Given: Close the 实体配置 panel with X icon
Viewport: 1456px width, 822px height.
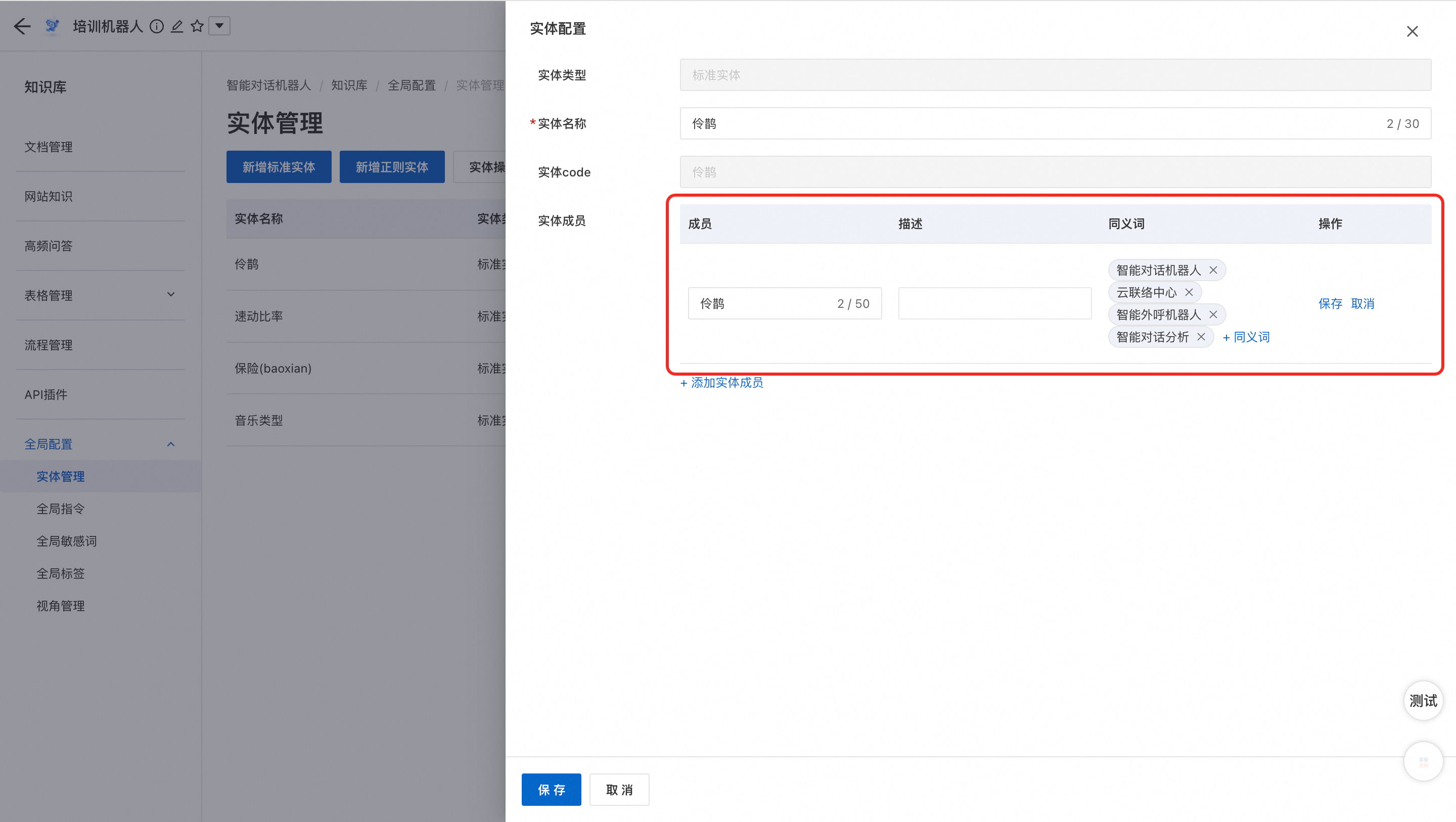Looking at the screenshot, I should pyautogui.click(x=1412, y=32).
